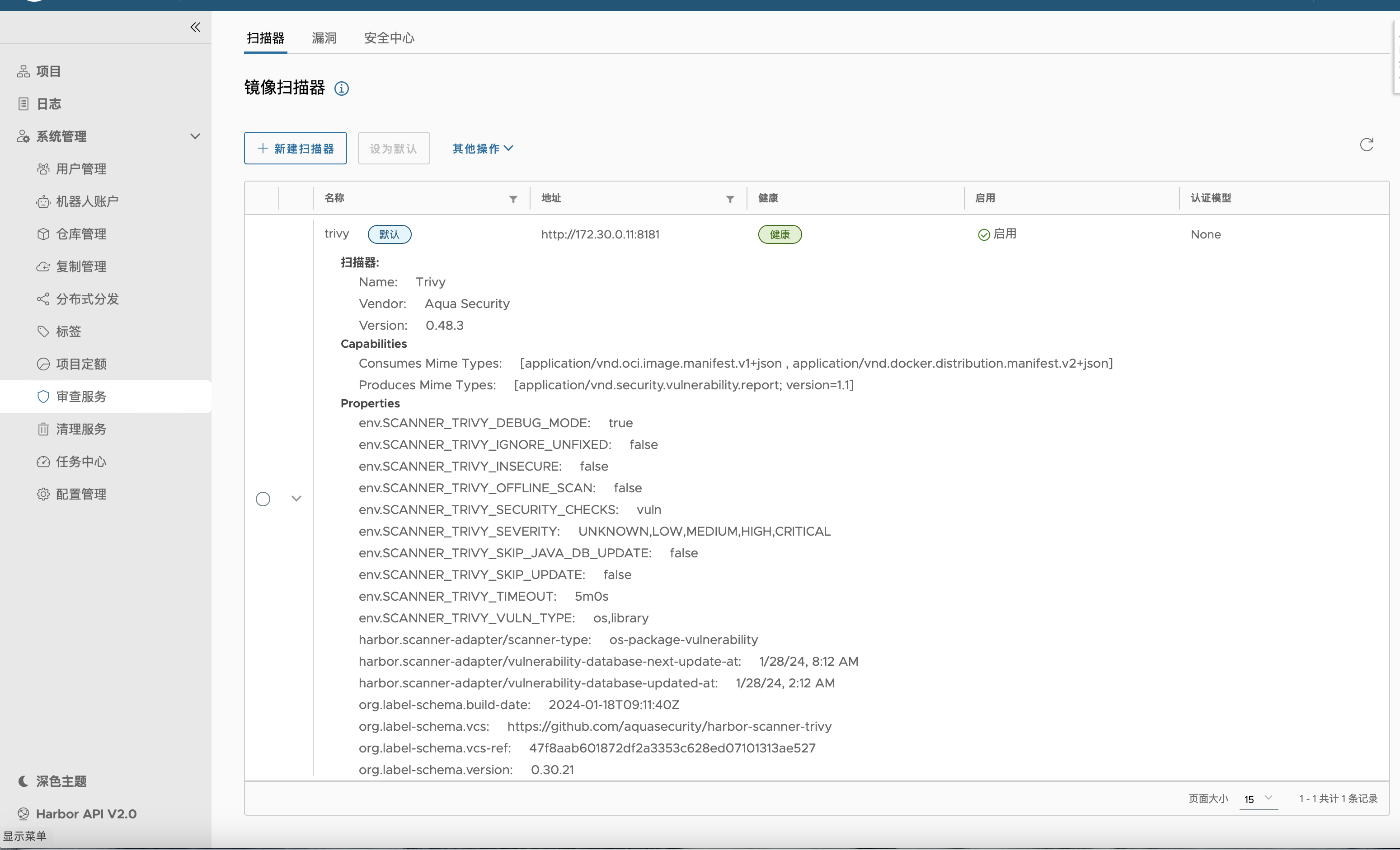This screenshot has width=1400, height=850.
Task: Go to 清理服务 trash icon item
Action: click(x=81, y=429)
